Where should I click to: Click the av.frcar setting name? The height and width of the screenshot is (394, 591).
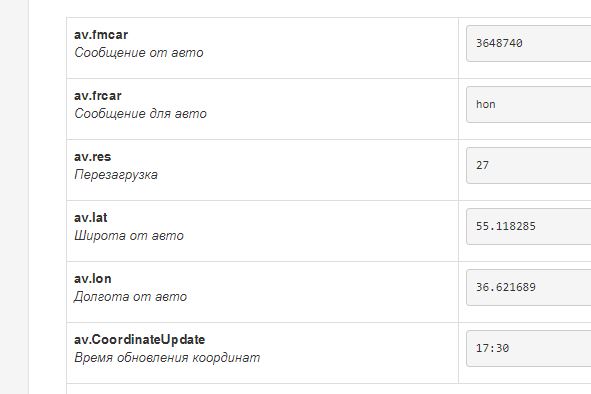(98, 96)
